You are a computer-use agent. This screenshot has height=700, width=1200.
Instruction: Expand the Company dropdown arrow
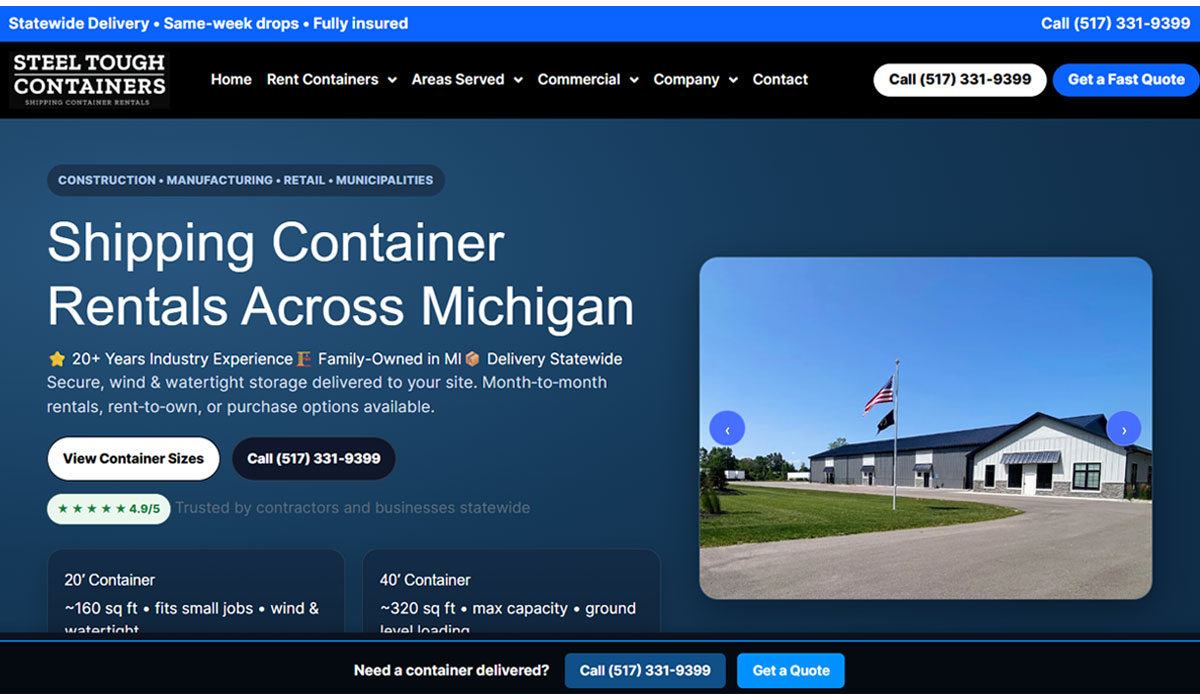[733, 80]
